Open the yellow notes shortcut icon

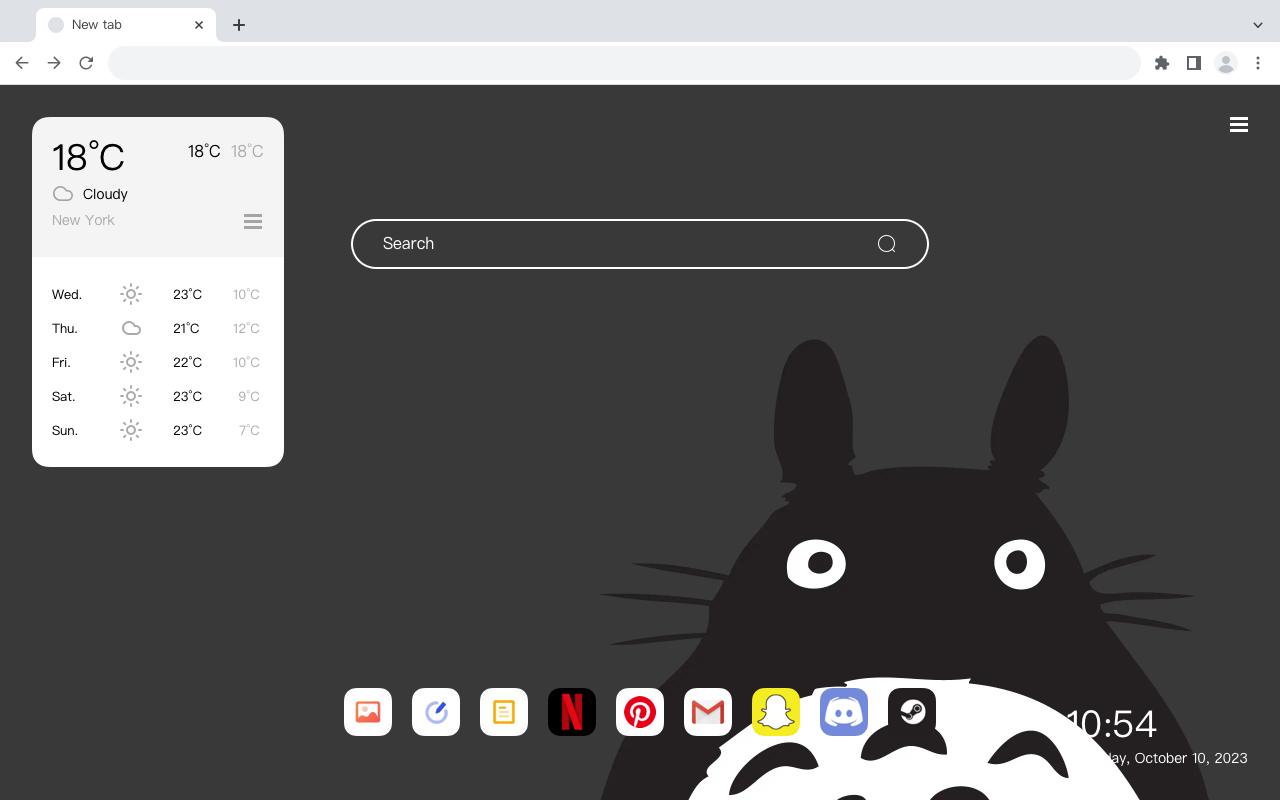click(504, 712)
